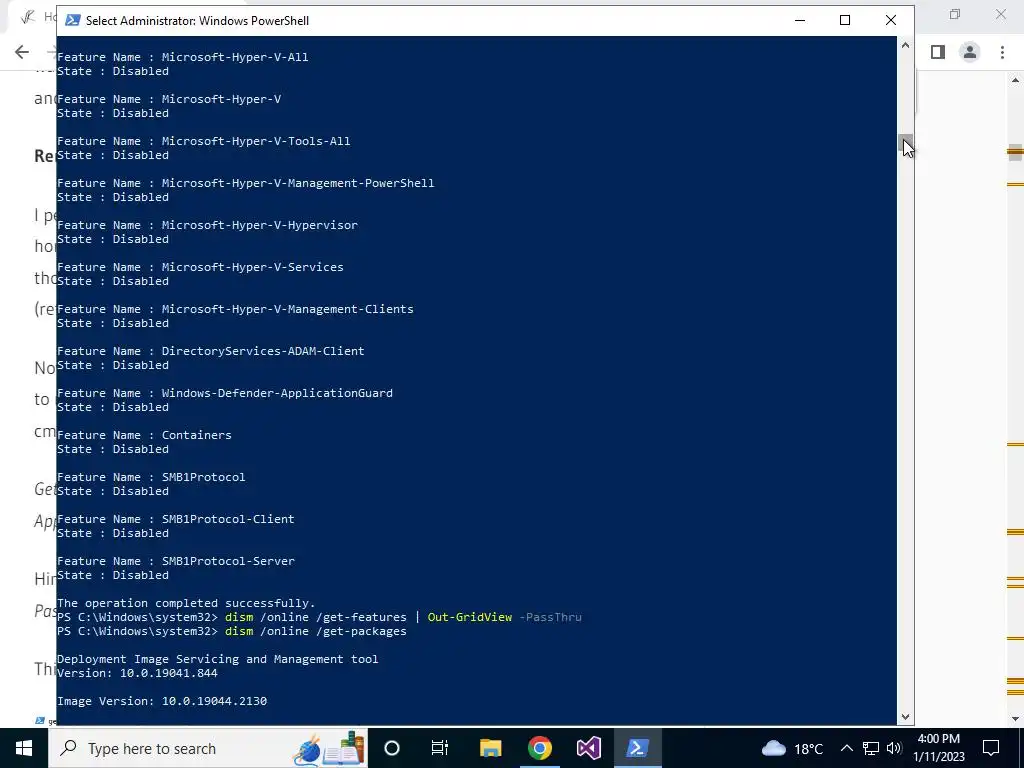This screenshot has height=768, width=1024.
Task: Click the SMB1Protocol-Client feature name
Action: tap(228, 519)
